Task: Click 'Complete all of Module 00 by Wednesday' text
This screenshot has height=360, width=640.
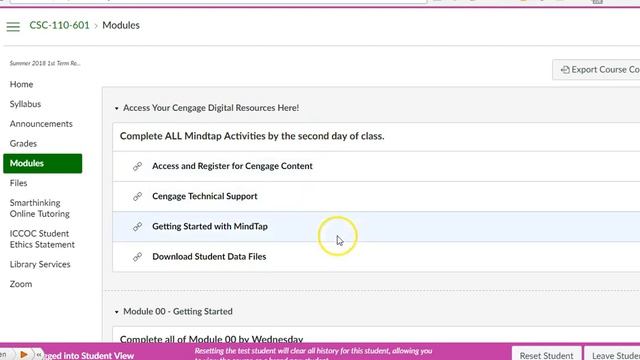Action: coord(211,339)
